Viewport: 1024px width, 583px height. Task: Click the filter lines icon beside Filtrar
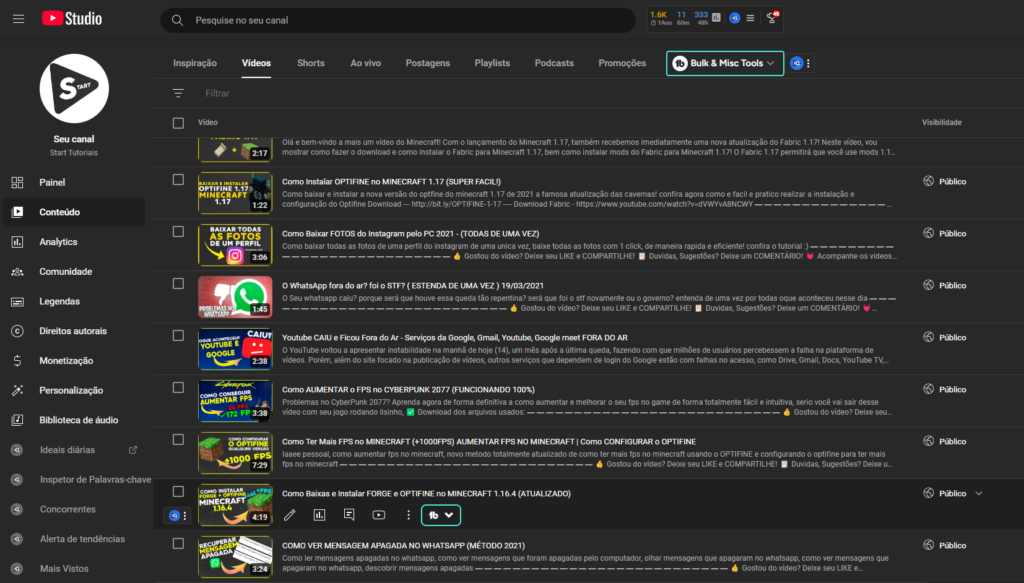coord(178,93)
